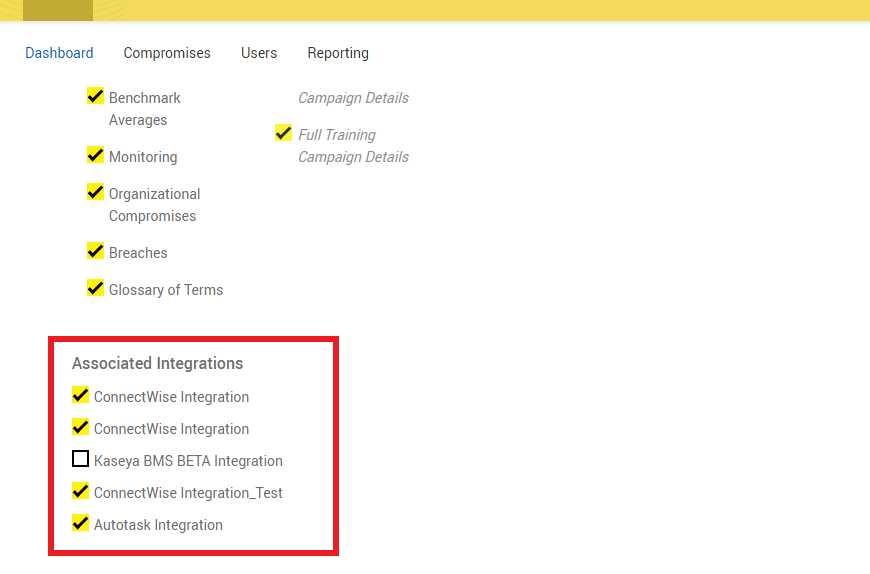
Task: Uncheck the Benchmark Averages checkbox
Action: [x=96, y=97]
